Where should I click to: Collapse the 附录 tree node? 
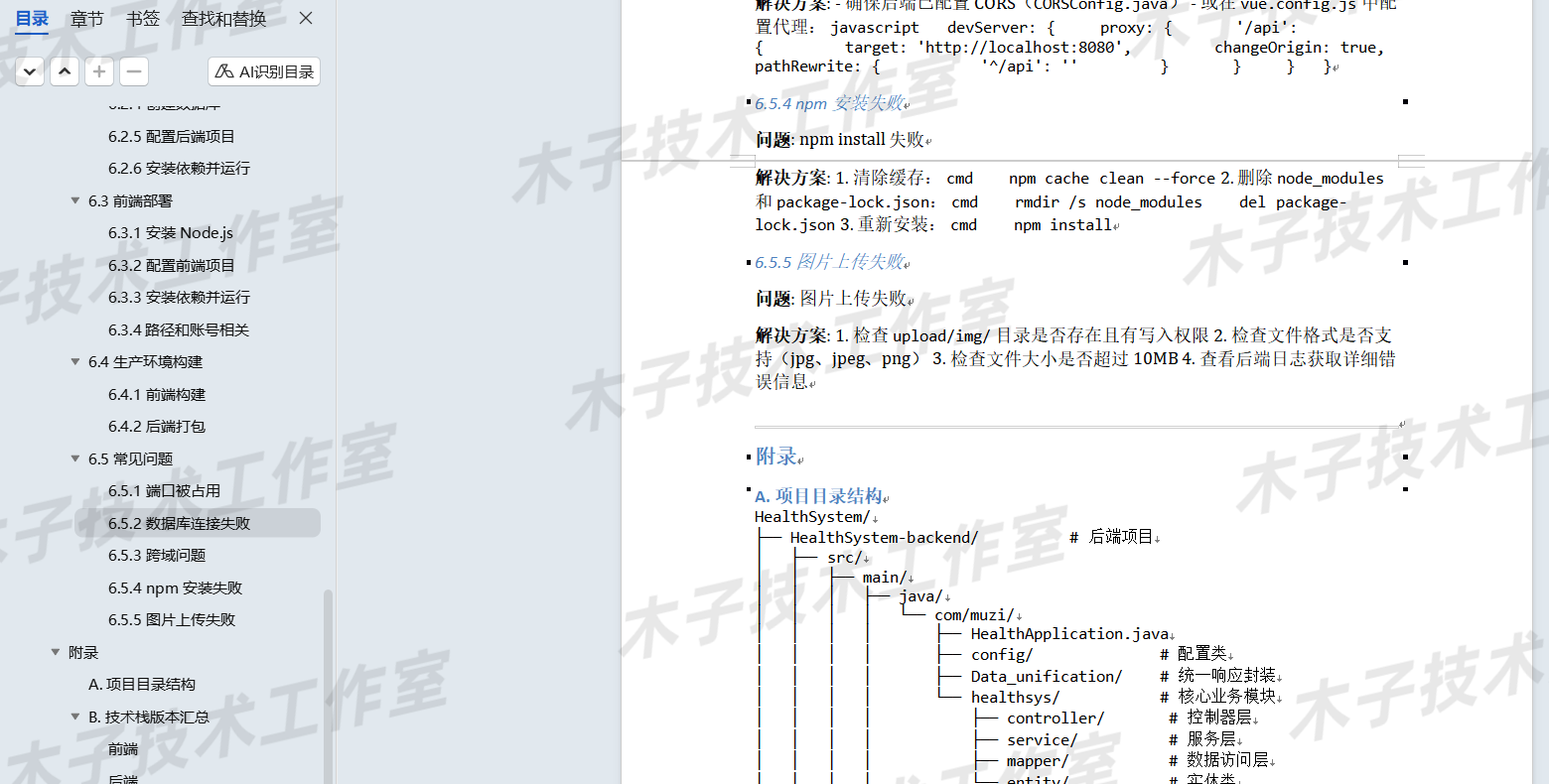(x=55, y=652)
